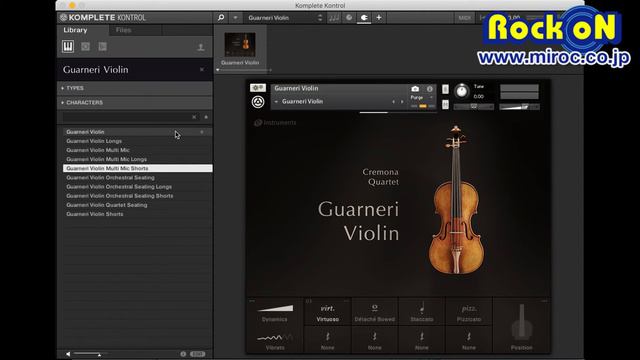
Task: Select Guarneri Violin Orchestral Seating Shorts preset
Action: [x=138, y=196]
